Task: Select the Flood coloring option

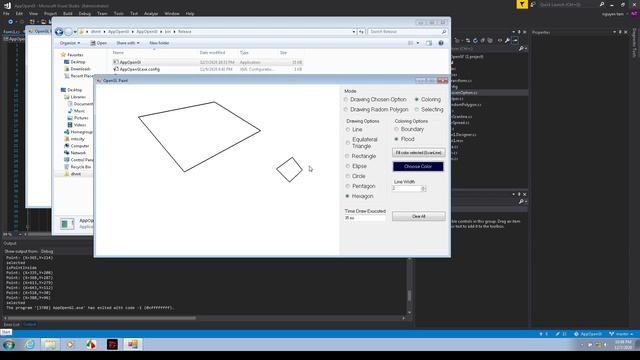Action: point(404,139)
